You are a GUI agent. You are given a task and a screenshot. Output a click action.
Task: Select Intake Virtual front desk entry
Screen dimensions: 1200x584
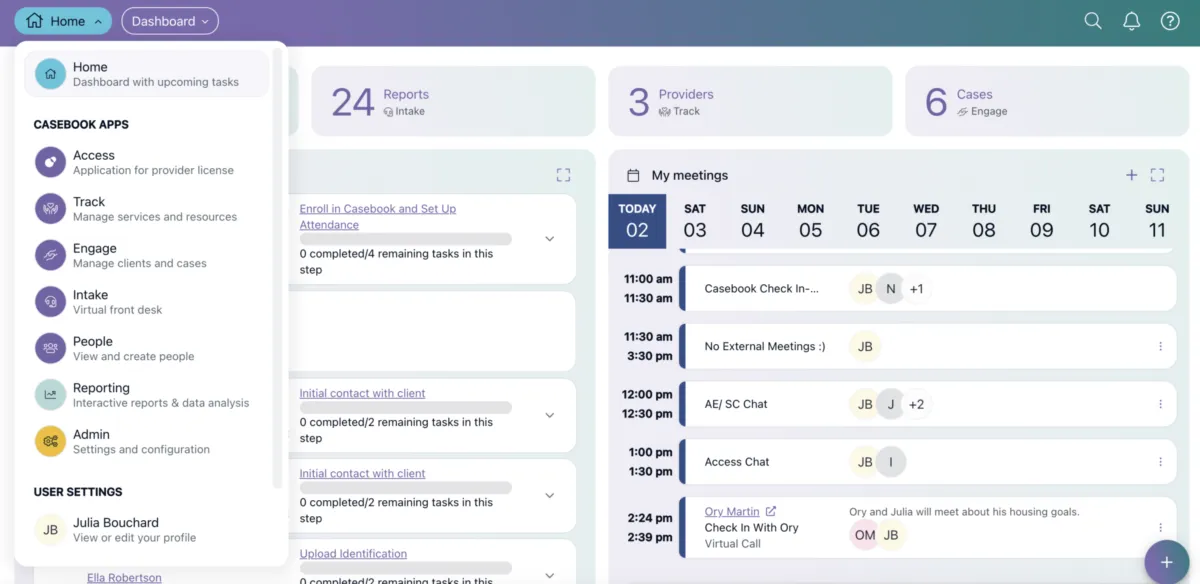146,302
